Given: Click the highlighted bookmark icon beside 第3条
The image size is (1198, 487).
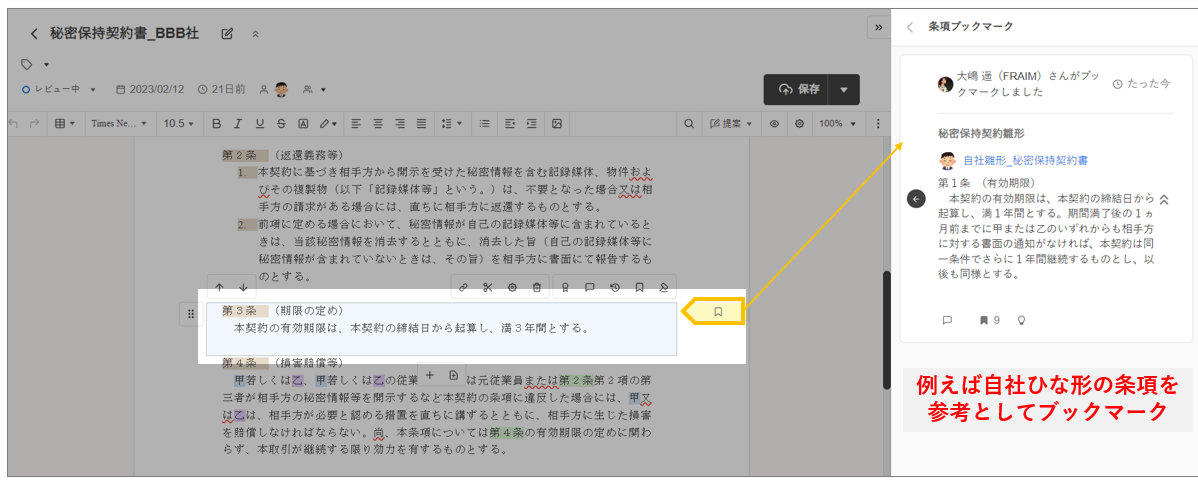Looking at the screenshot, I should [718, 312].
